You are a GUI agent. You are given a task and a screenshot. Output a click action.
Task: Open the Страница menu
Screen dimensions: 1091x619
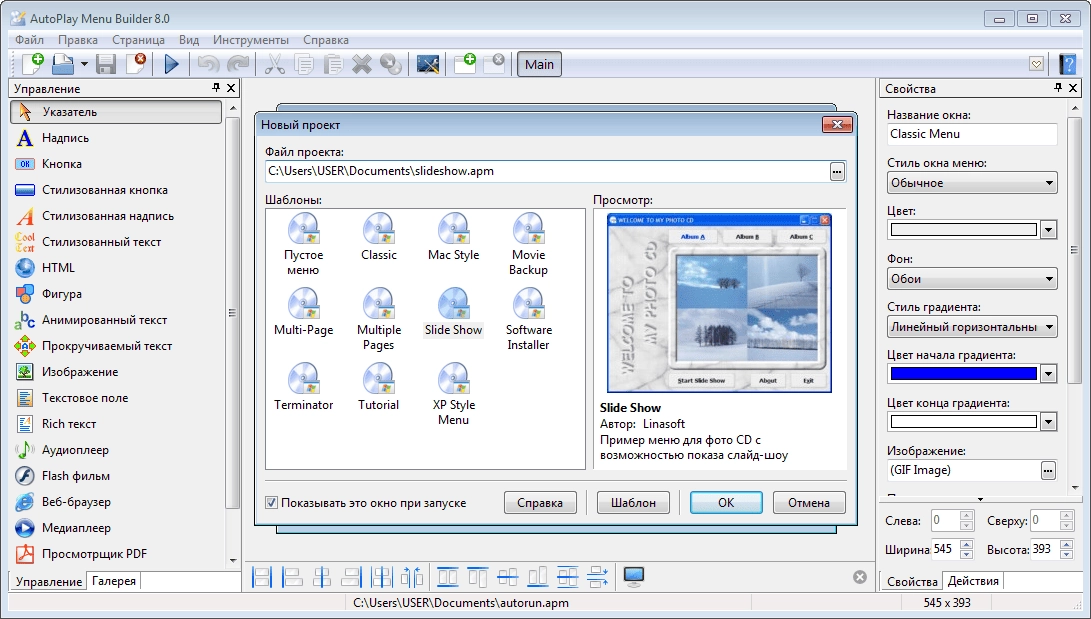pos(138,40)
